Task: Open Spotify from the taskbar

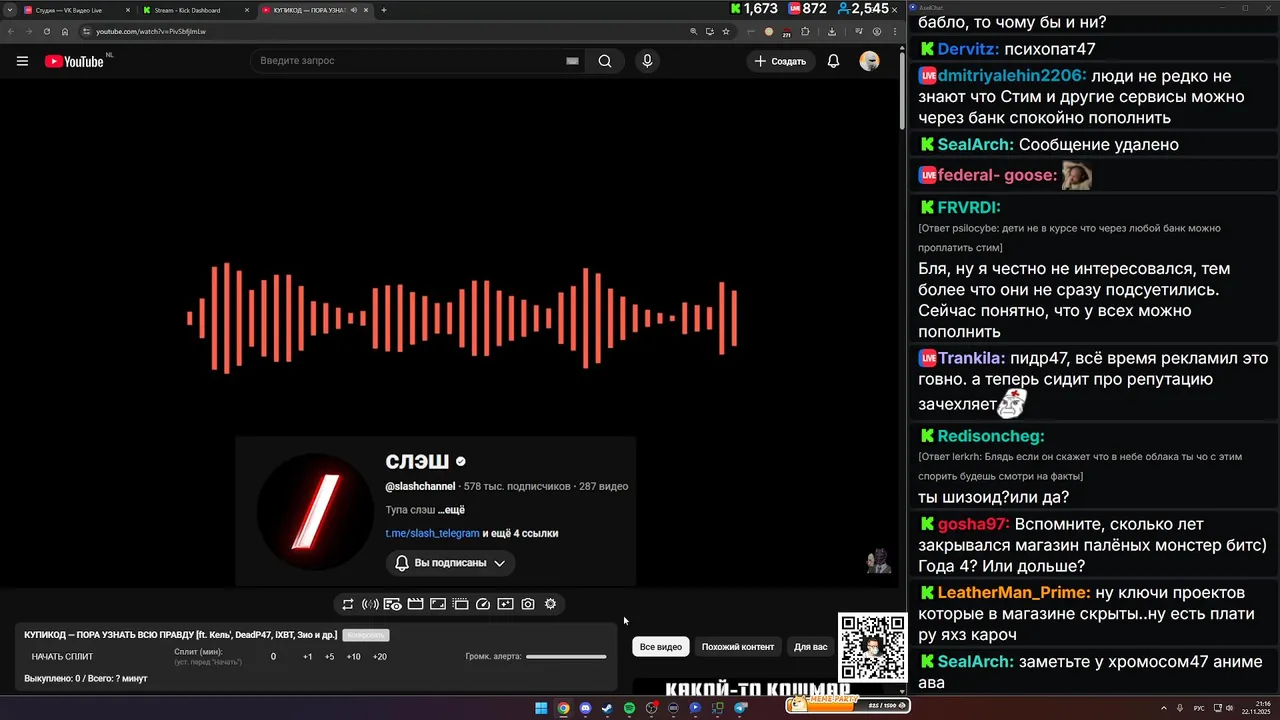Action: pos(629,708)
